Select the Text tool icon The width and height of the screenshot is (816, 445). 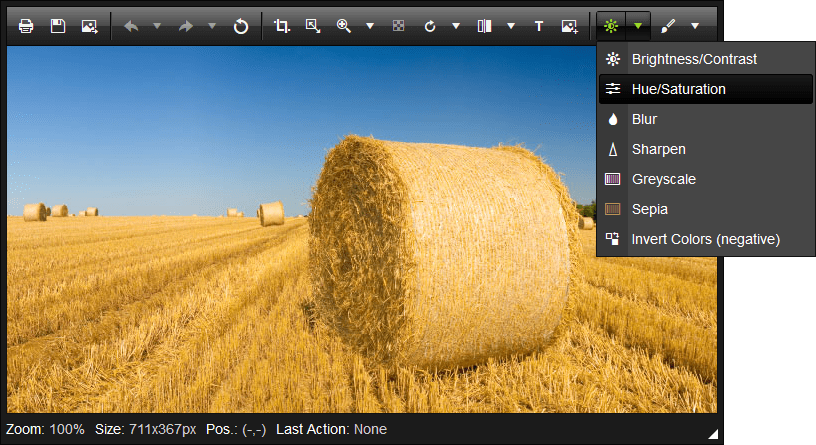pos(539,26)
